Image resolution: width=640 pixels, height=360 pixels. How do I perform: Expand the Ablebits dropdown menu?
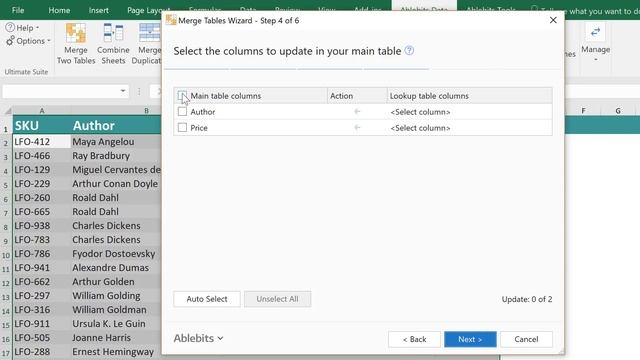[x=198, y=338]
